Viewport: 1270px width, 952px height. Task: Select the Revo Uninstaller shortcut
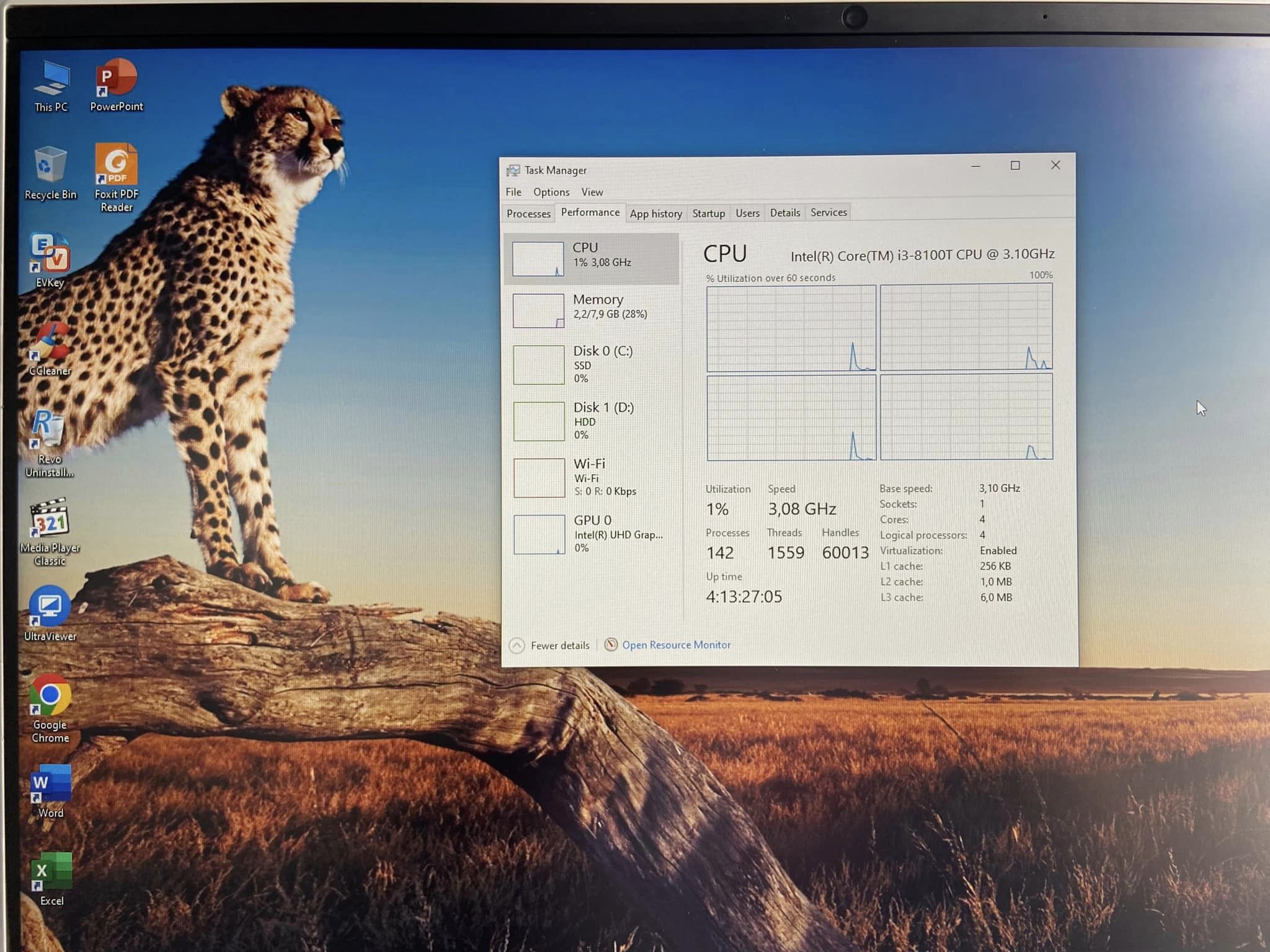[x=49, y=444]
